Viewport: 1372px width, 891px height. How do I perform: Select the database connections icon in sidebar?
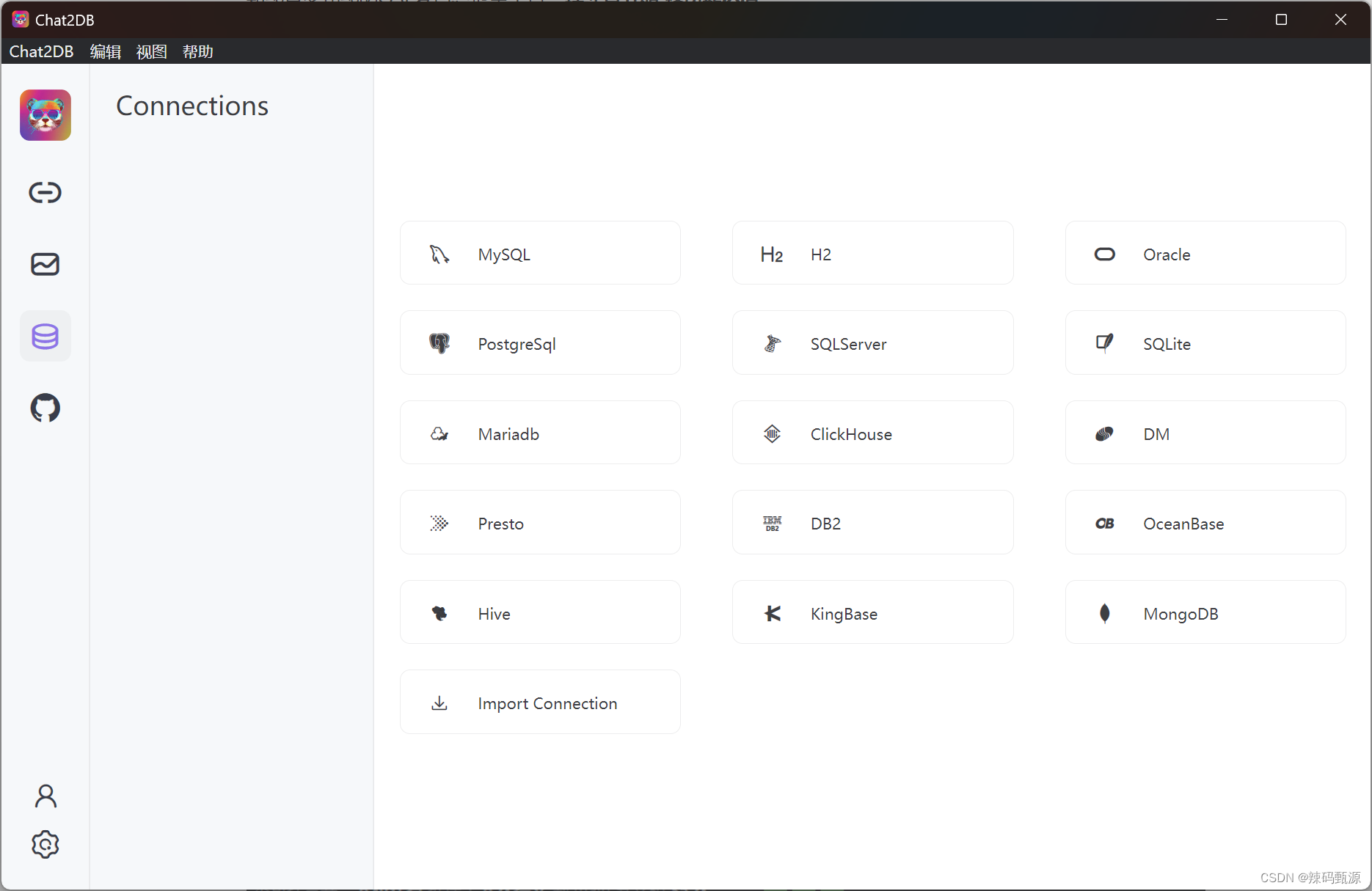tap(45, 336)
